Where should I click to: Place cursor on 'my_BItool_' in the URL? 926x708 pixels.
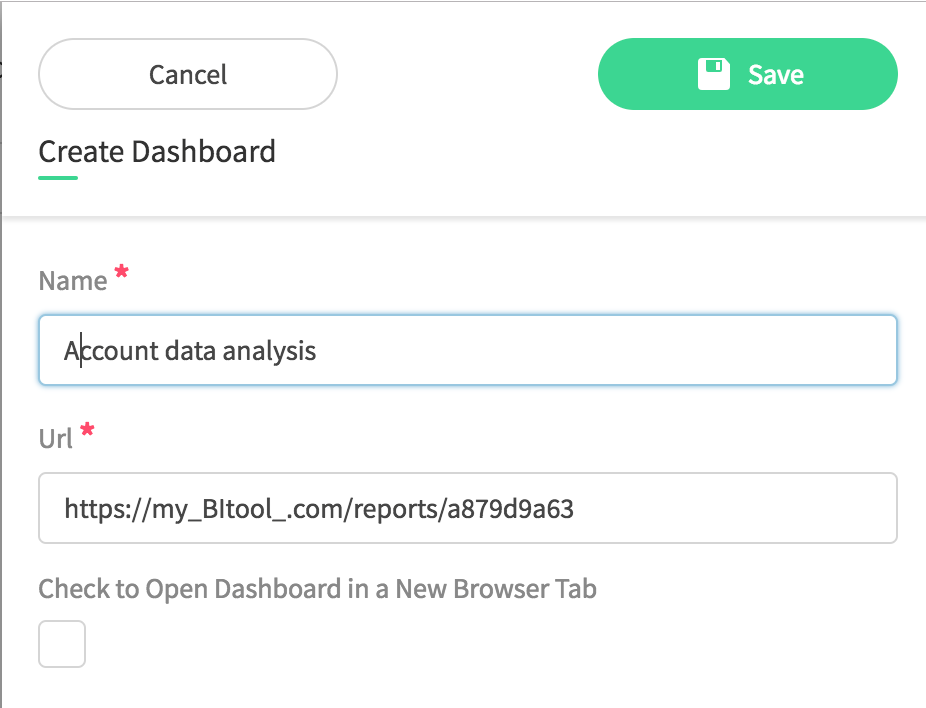(219, 509)
